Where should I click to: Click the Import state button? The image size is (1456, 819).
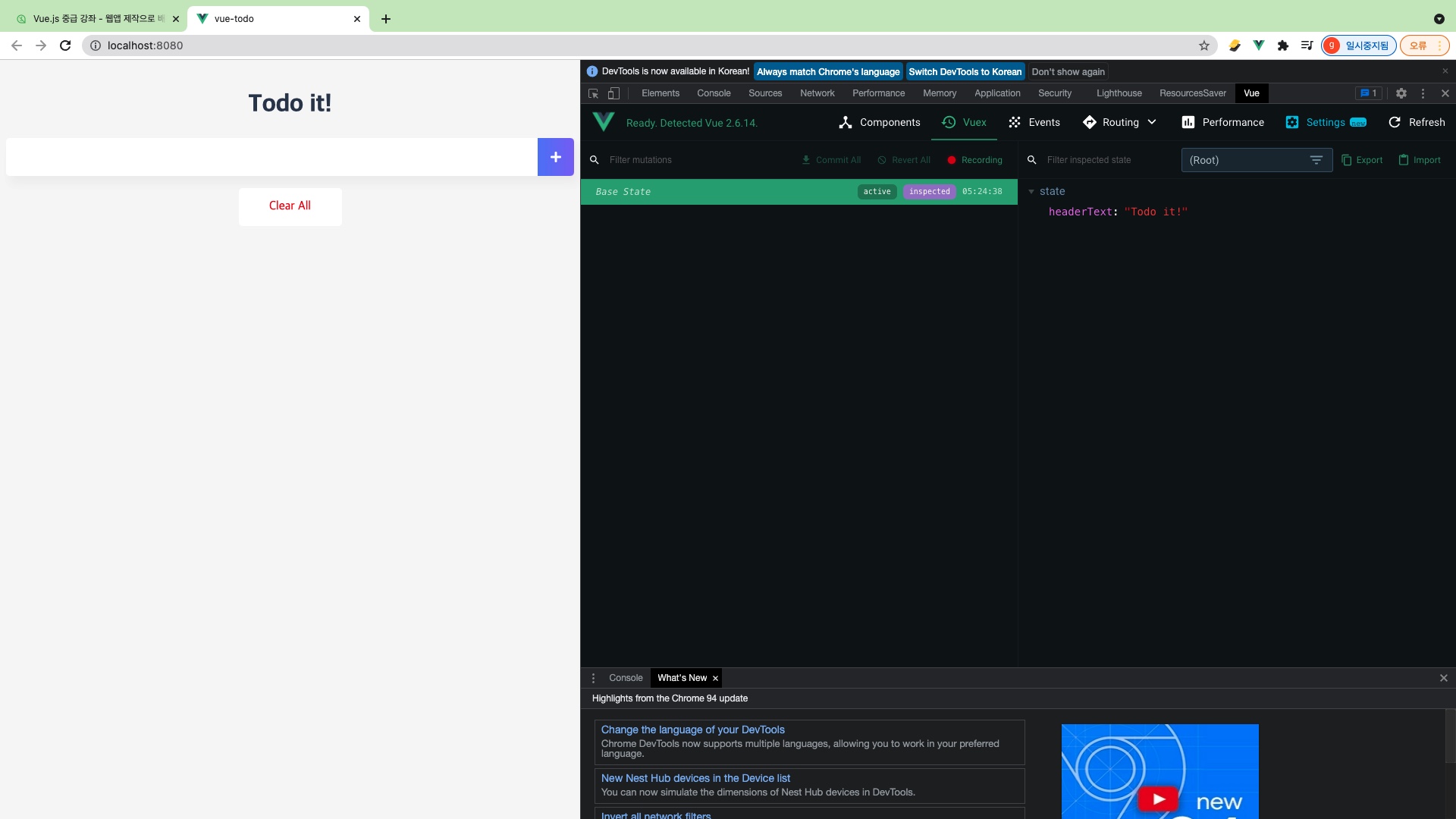(x=1419, y=160)
